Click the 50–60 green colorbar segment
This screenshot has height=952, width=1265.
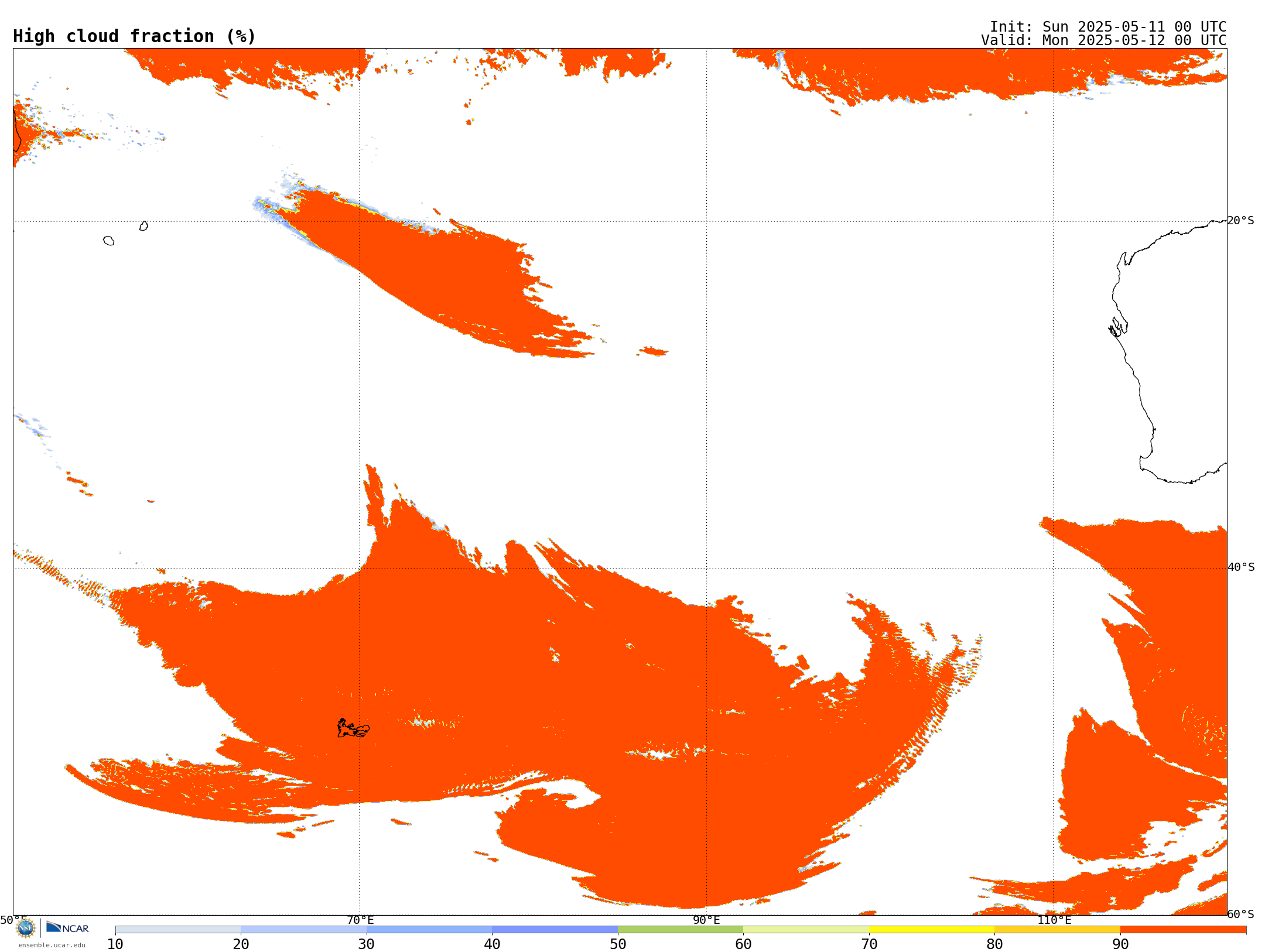click(x=681, y=930)
